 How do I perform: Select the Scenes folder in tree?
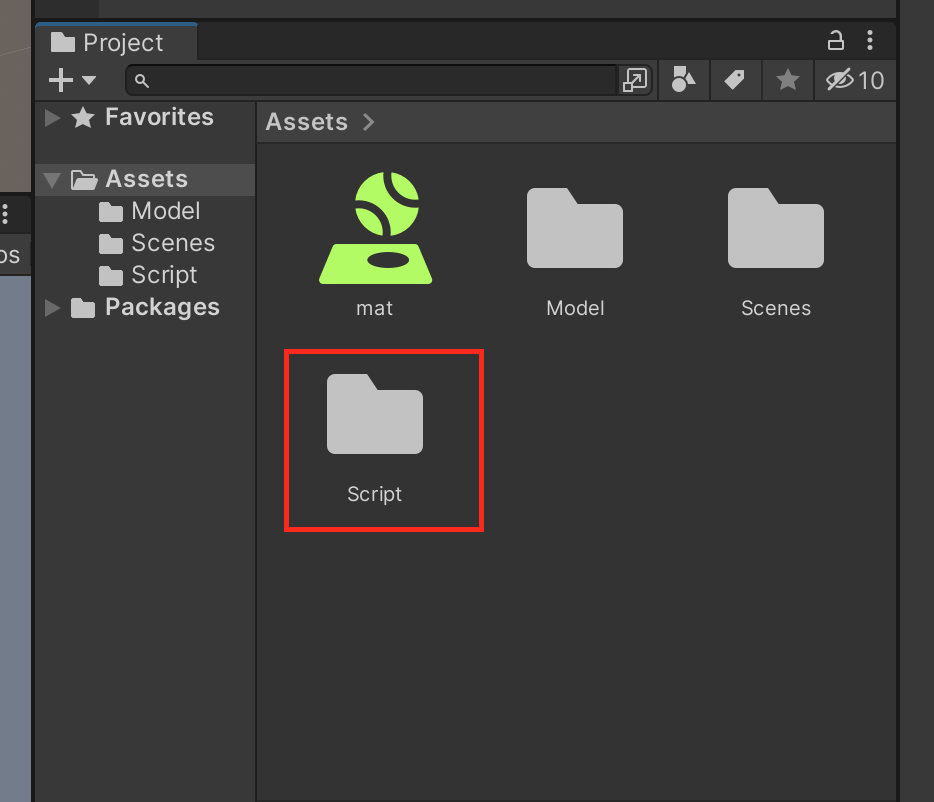(x=172, y=244)
